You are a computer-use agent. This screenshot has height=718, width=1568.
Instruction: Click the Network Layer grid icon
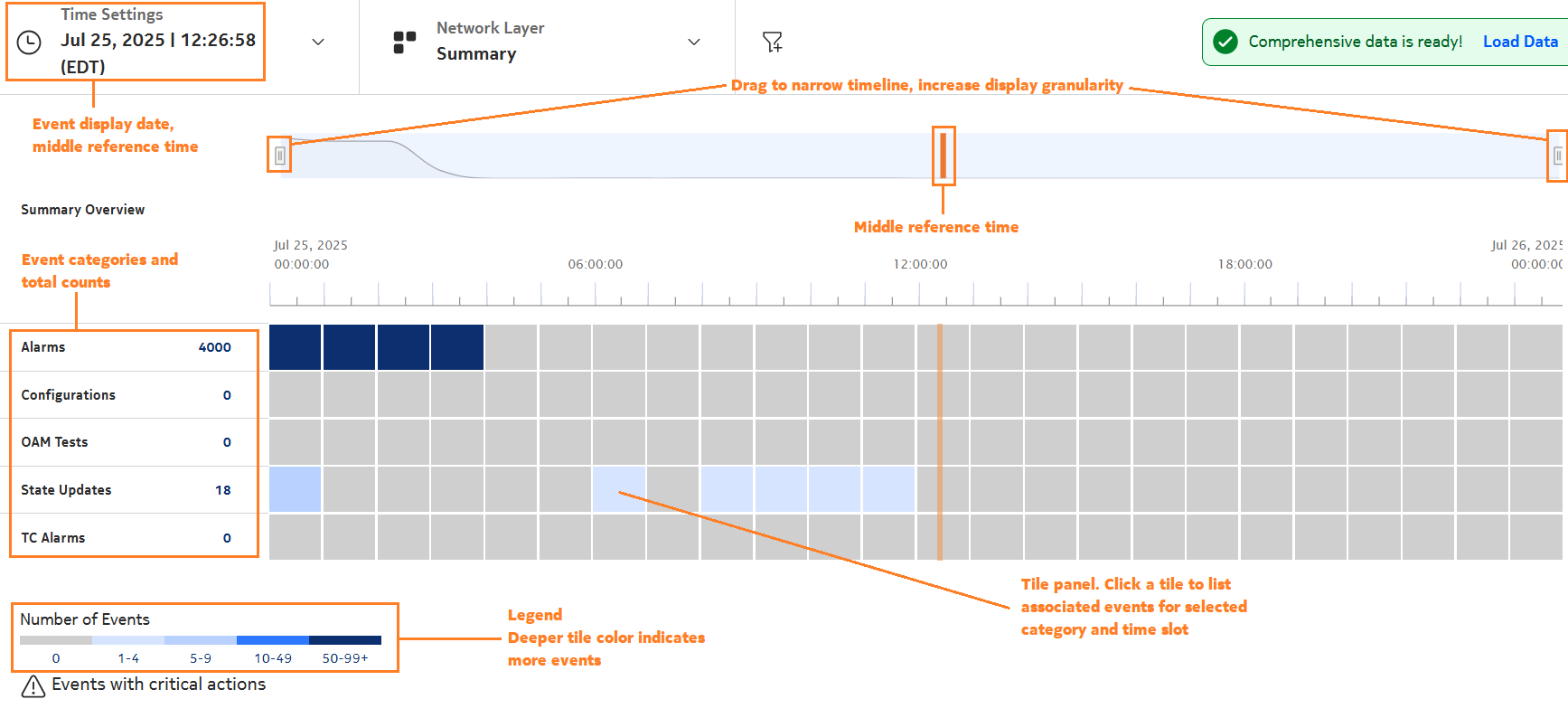pyautogui.click(x=404, y=40)
